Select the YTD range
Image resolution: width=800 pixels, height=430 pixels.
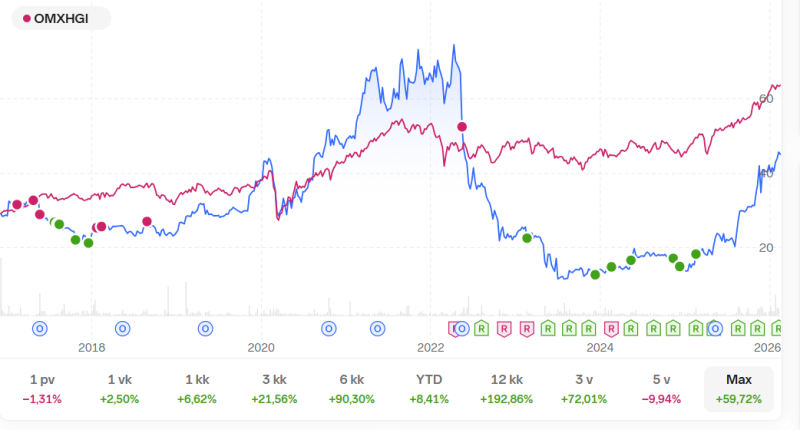point(428,389)
